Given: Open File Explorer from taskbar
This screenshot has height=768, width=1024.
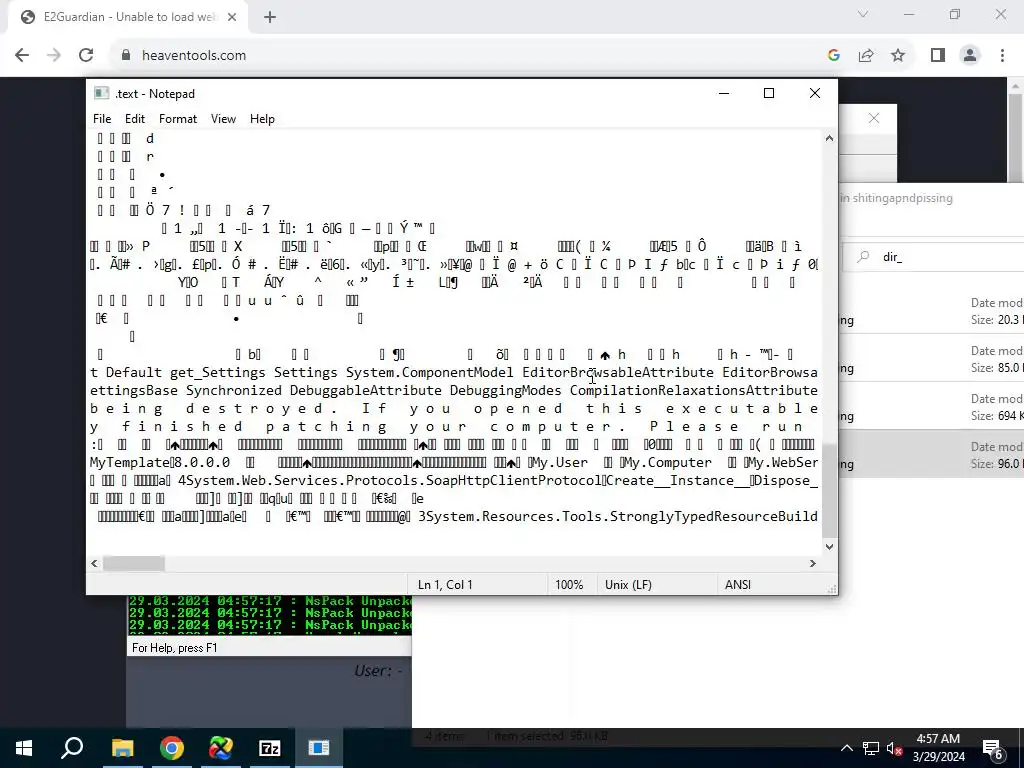Looking at the screenshot, I should [x=122, y=748].
